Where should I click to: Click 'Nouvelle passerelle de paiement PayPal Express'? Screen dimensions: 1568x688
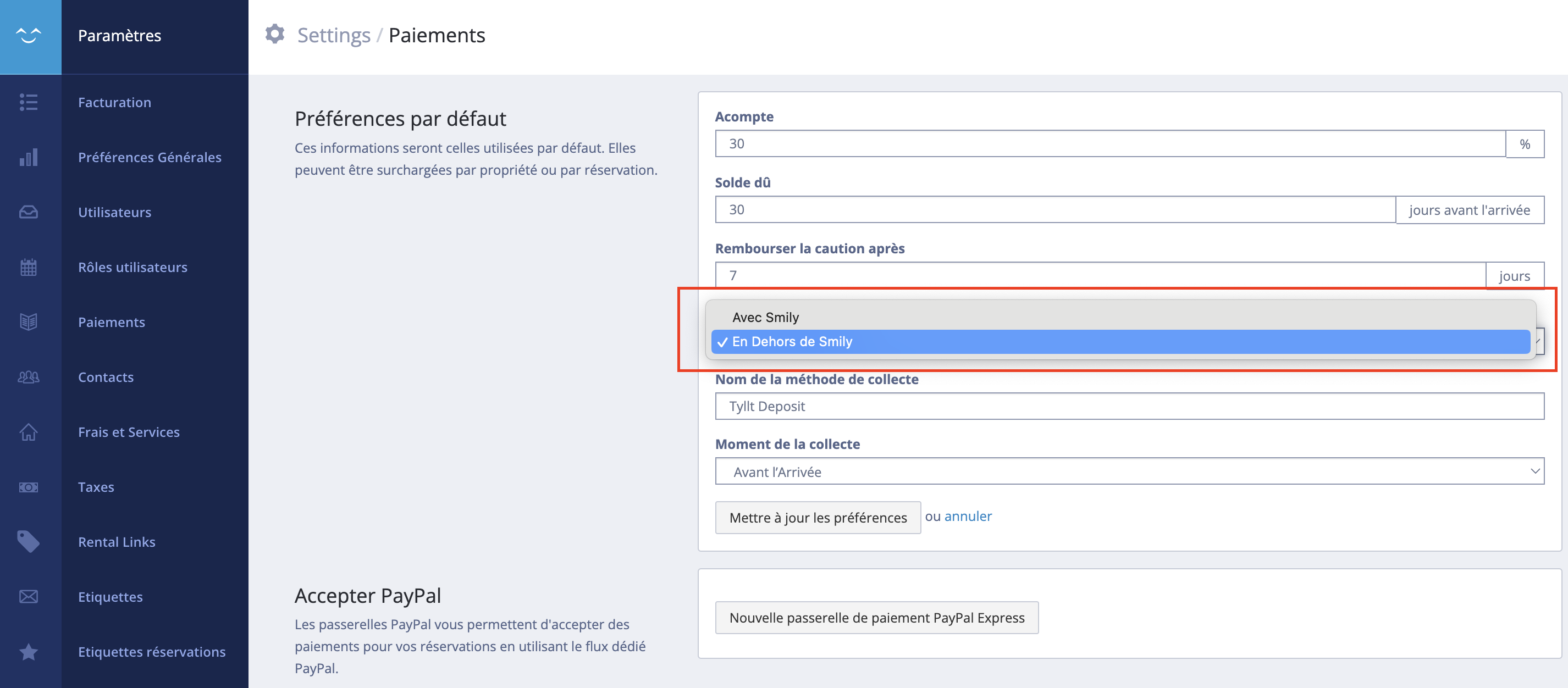[x=876, y=618]
